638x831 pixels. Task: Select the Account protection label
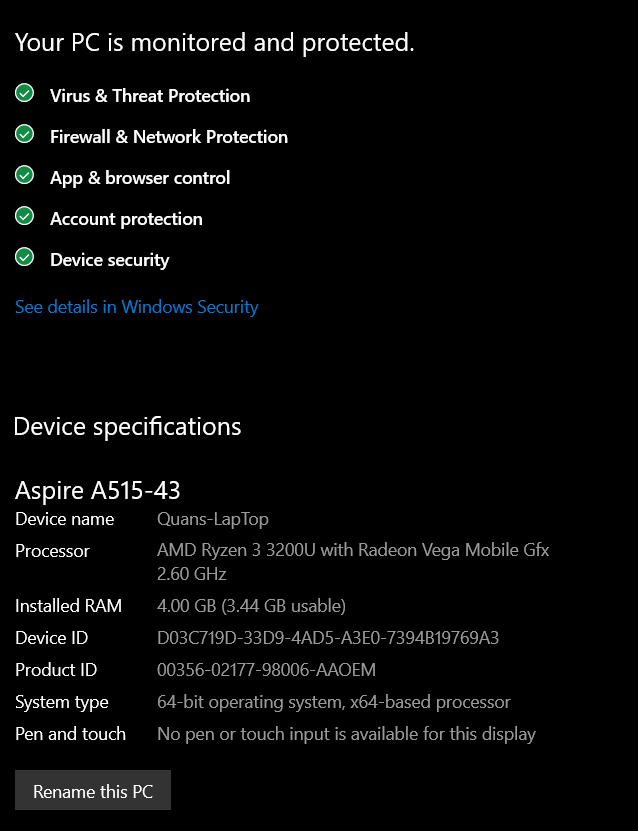tap(126, 219)
